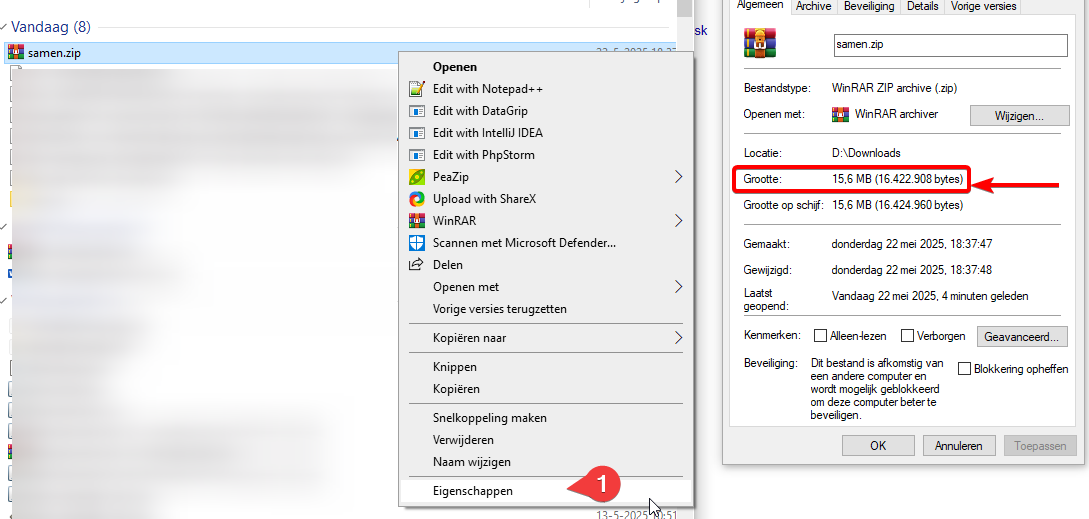Click the WinRAR icon in context menu
The height and width of the screenshot is (519, 1089).
[417, 221]
